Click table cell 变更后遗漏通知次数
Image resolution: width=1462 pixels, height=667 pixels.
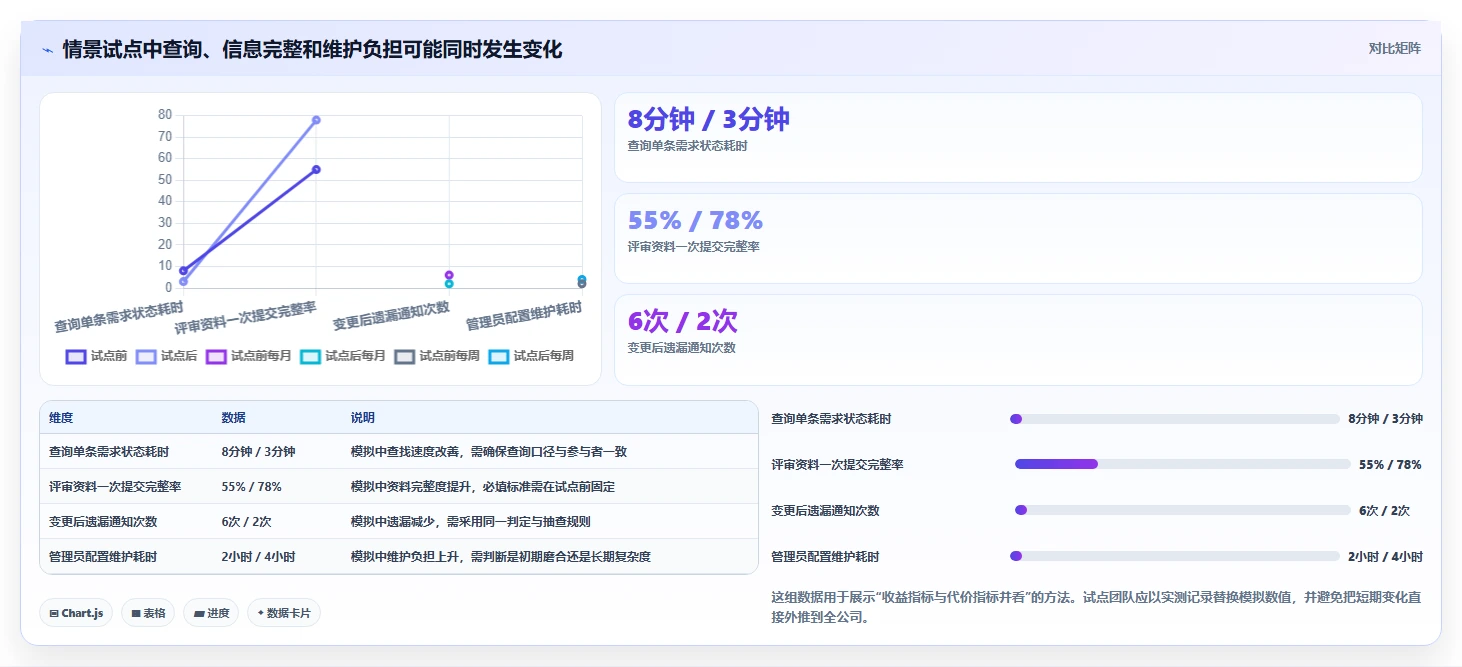(103, 522)
